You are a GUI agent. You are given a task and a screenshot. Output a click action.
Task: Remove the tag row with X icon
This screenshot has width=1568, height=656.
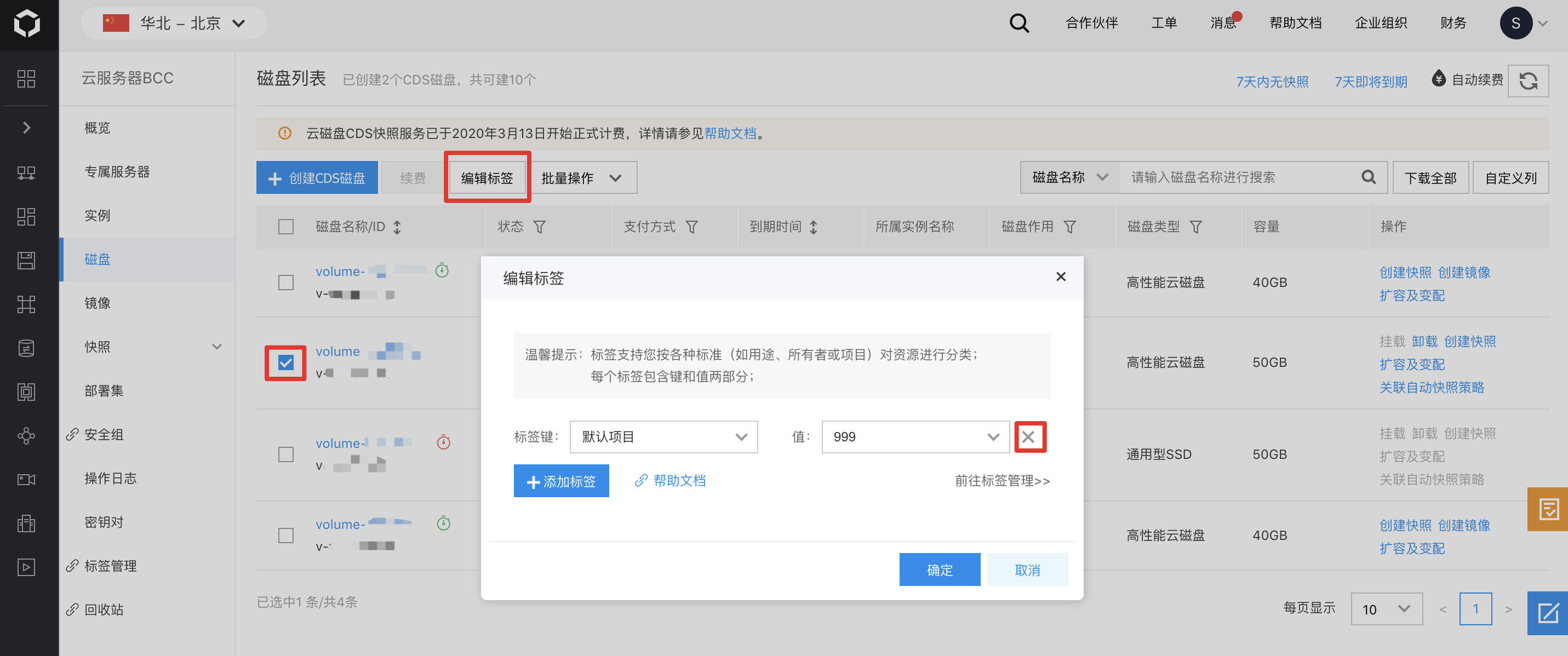pyautogui.click(x=1029, y=437)
